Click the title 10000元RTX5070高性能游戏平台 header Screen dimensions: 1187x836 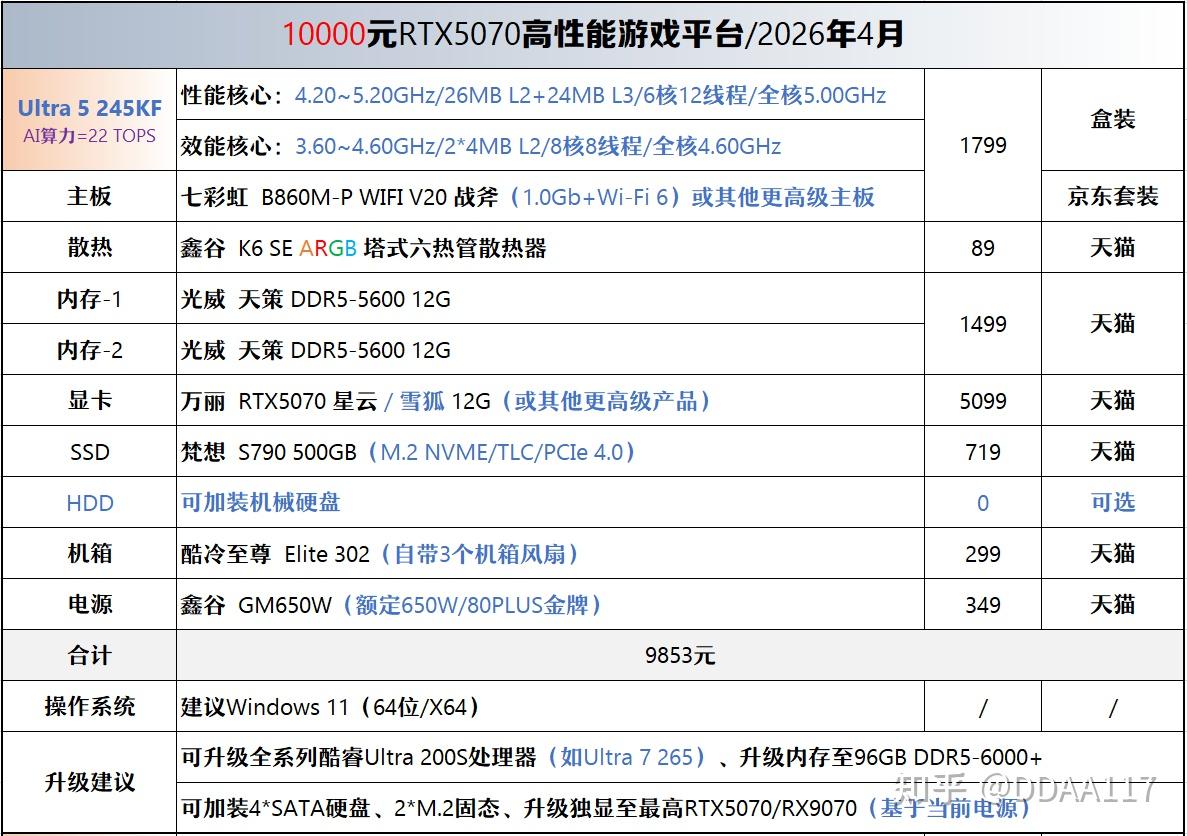click(593, 35)
